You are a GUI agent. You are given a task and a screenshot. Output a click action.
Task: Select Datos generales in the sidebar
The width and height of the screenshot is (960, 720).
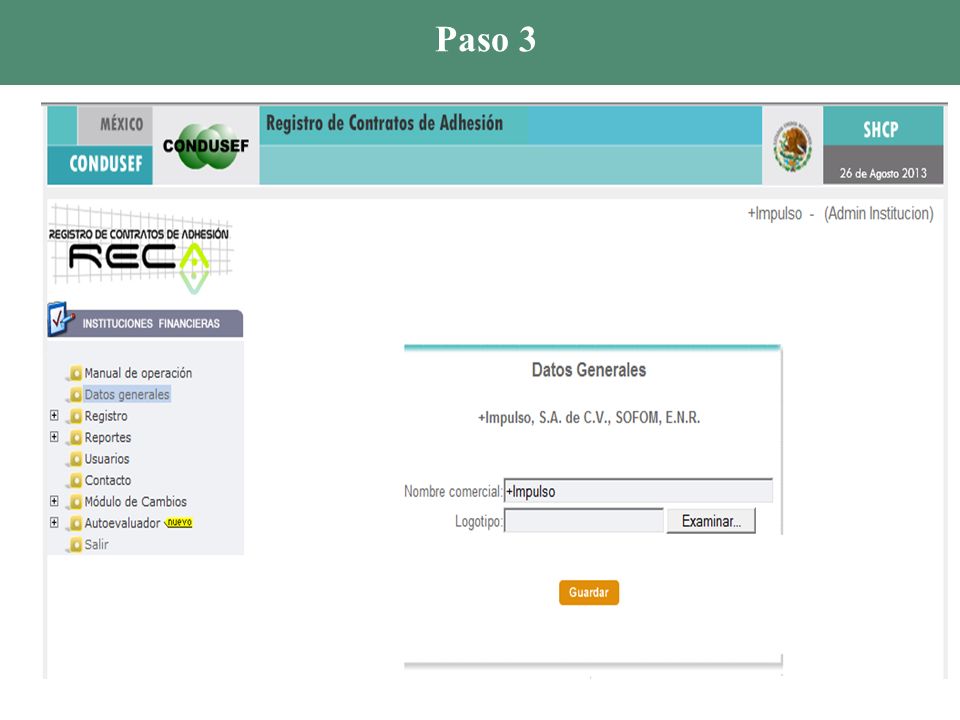pyautogui.click(x=127, y=394)
